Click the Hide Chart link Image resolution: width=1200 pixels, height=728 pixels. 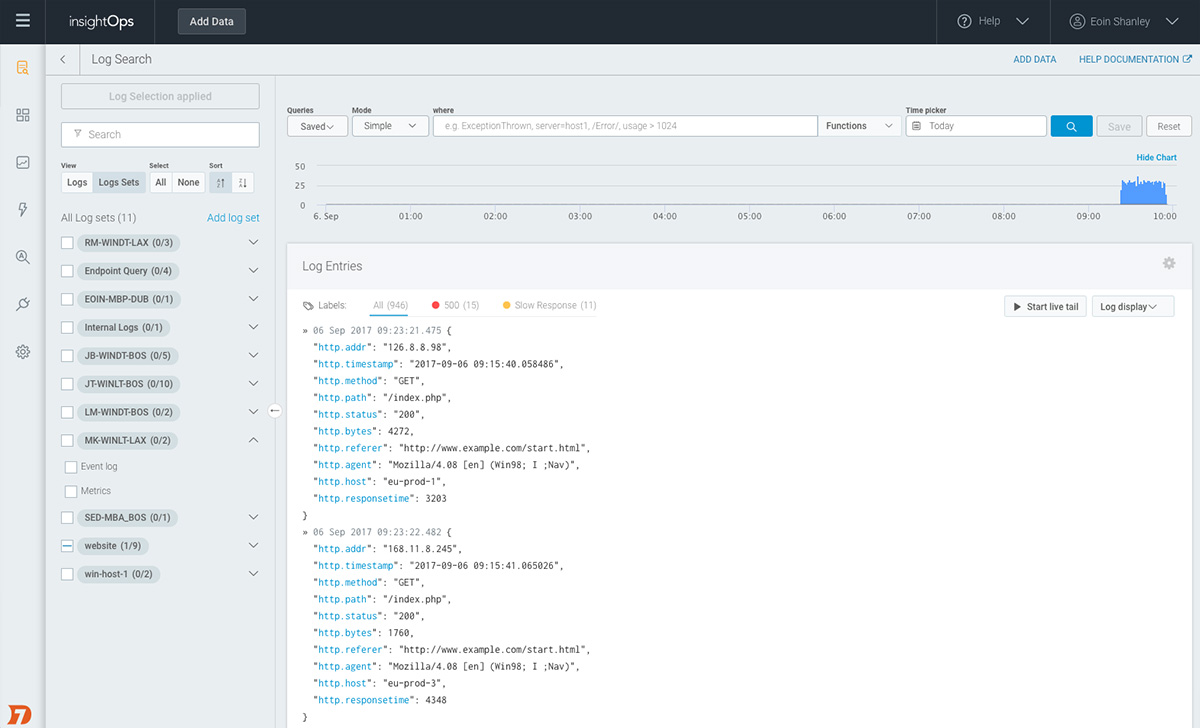1156,158
